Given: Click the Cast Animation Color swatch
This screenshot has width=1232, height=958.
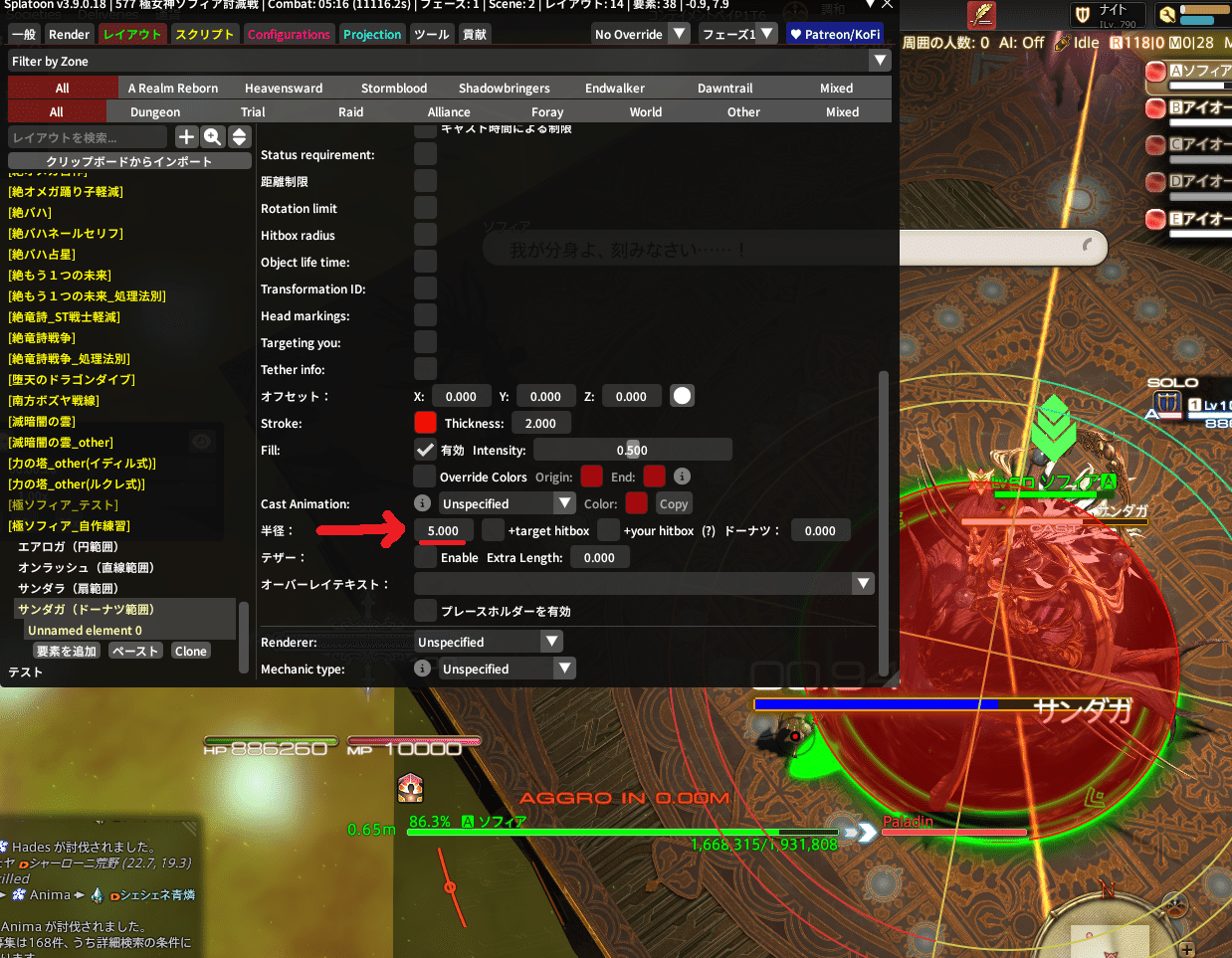Looking at the screenshot, I should 637,503.
